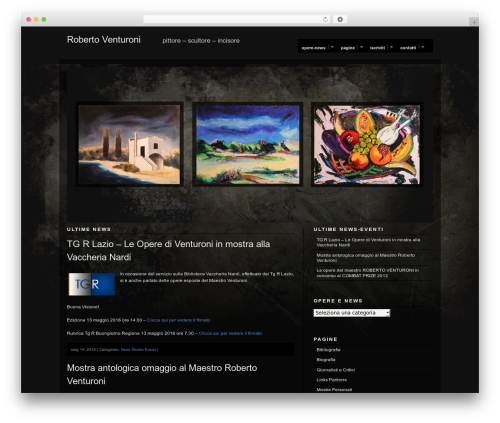
Task: Open the Biografia page link
Action: pyautogui.click(x=326, y=360)
